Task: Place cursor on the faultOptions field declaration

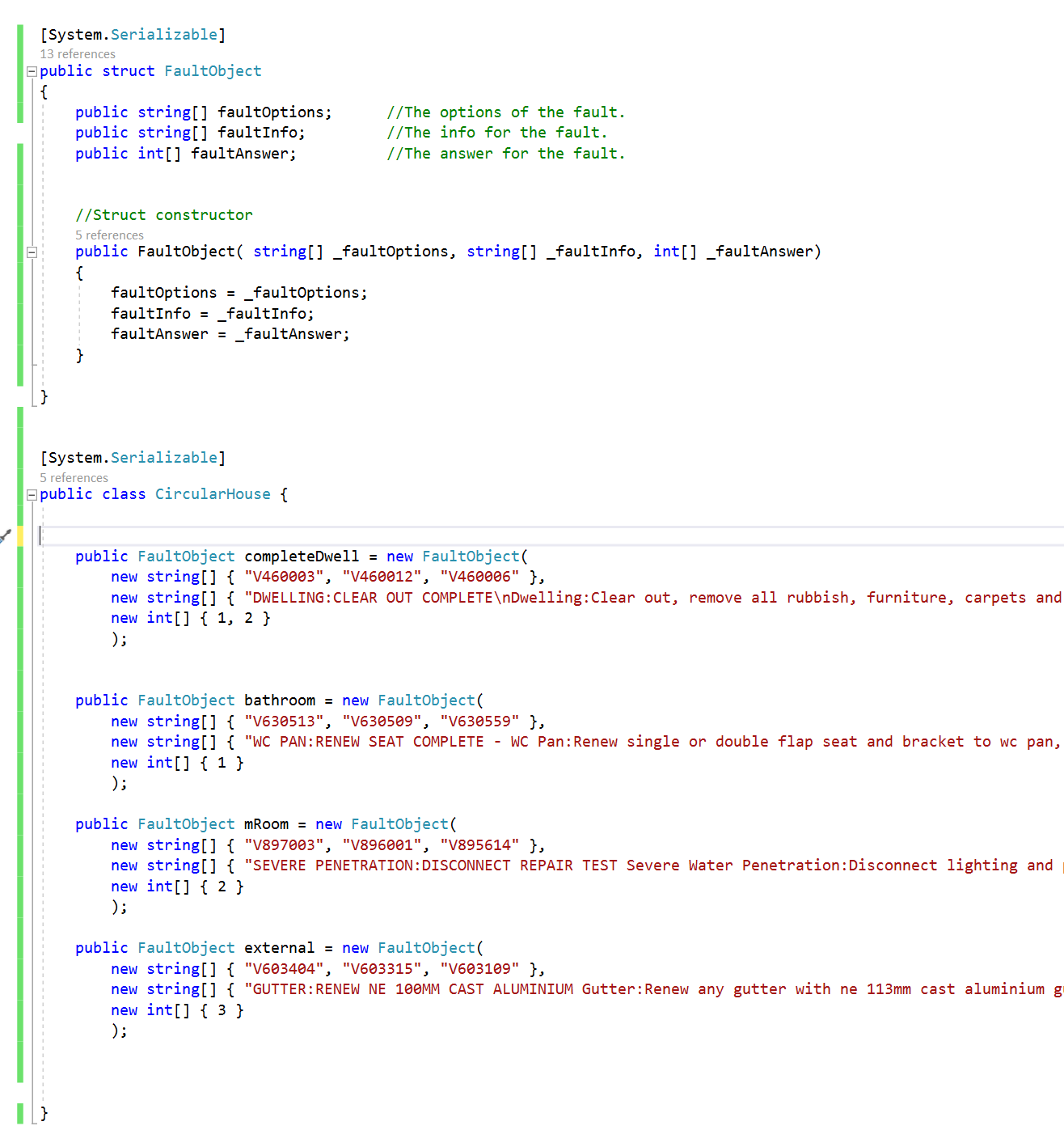Action: [204, 112]
